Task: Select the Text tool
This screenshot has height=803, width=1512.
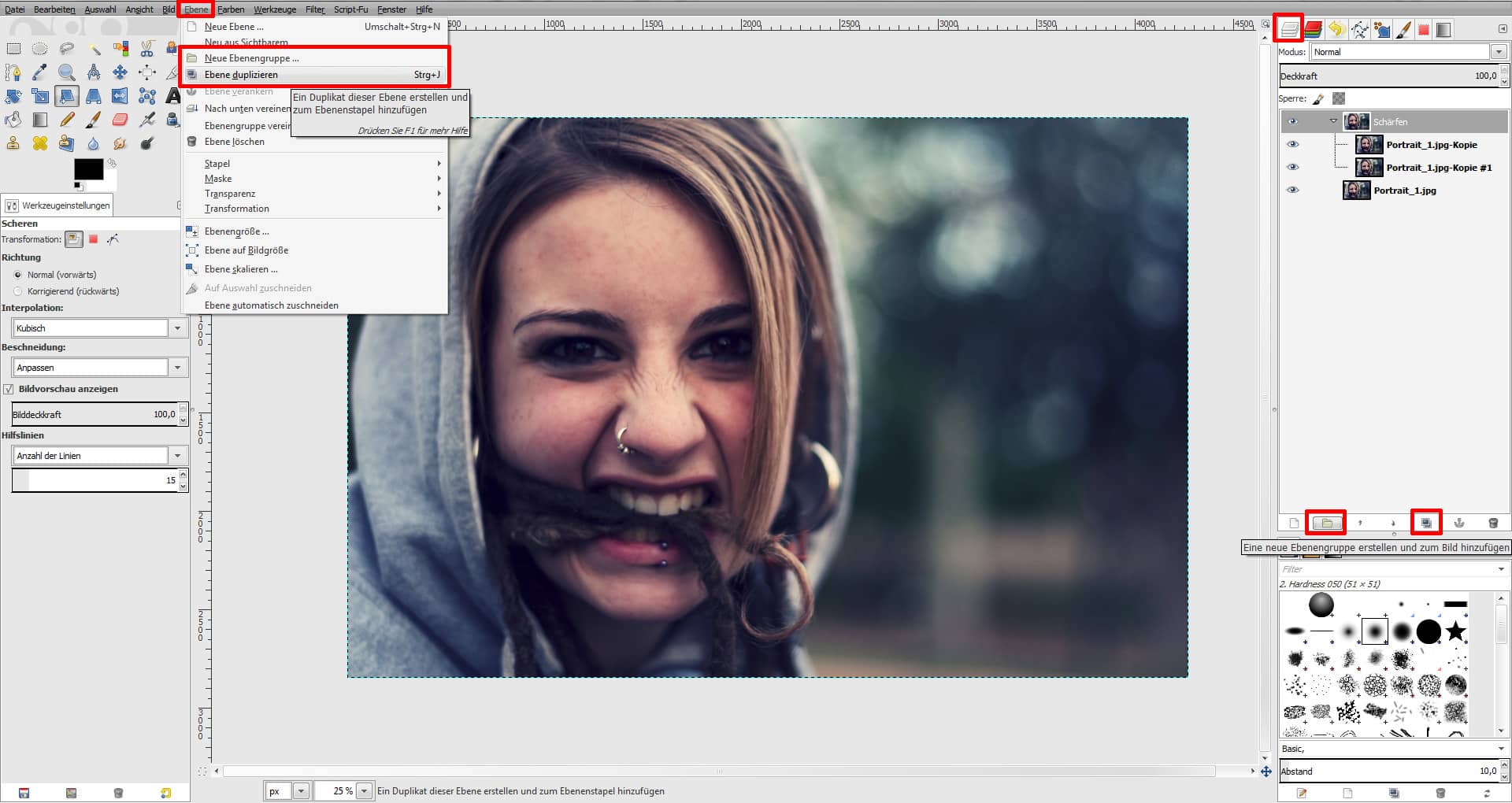Action: coord(173,96)
